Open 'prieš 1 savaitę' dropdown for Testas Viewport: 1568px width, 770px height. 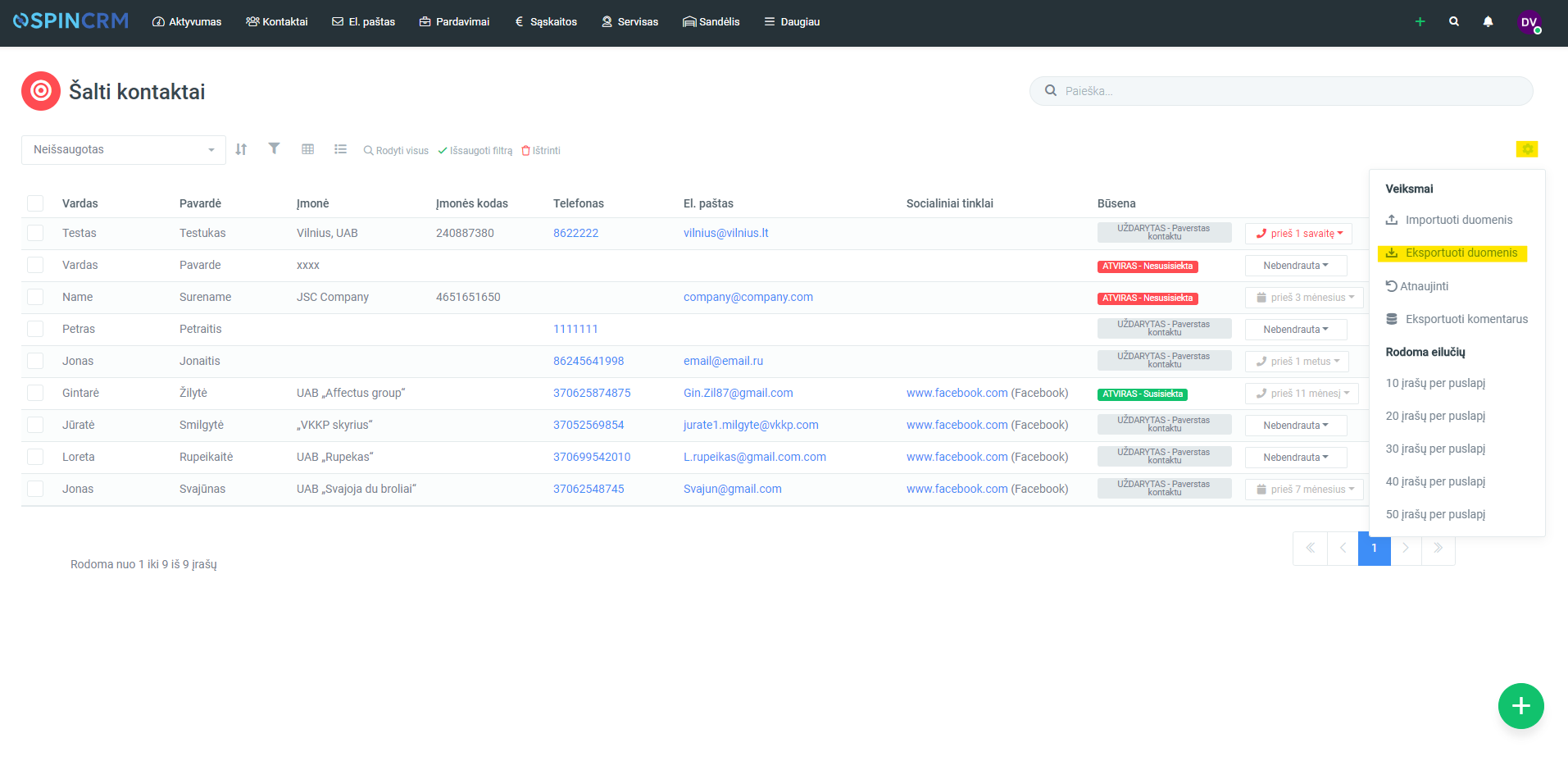[1298, 234]
